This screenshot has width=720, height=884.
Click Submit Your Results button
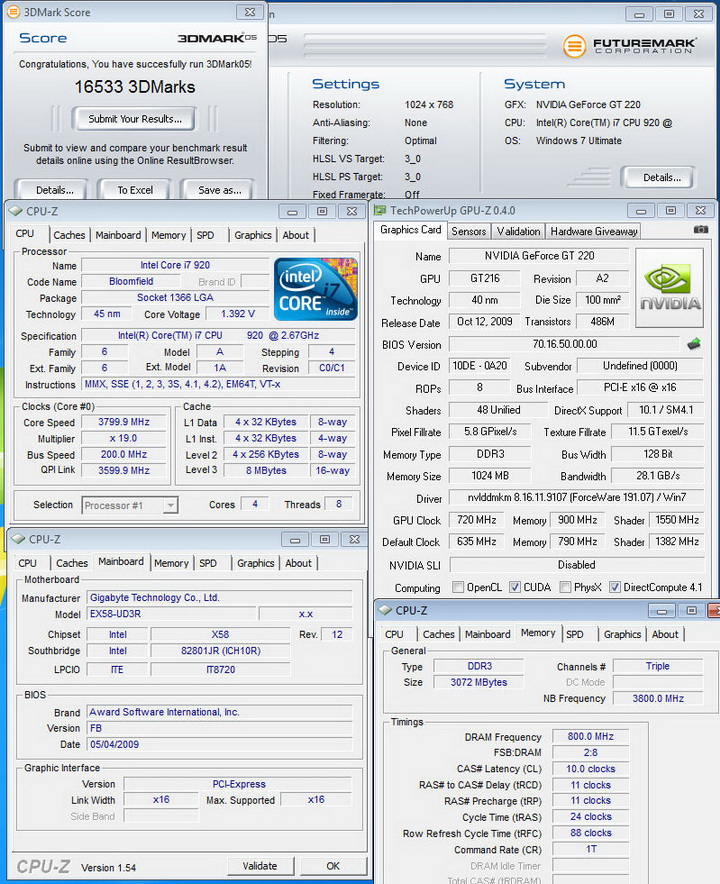click(x=135, y=119)
